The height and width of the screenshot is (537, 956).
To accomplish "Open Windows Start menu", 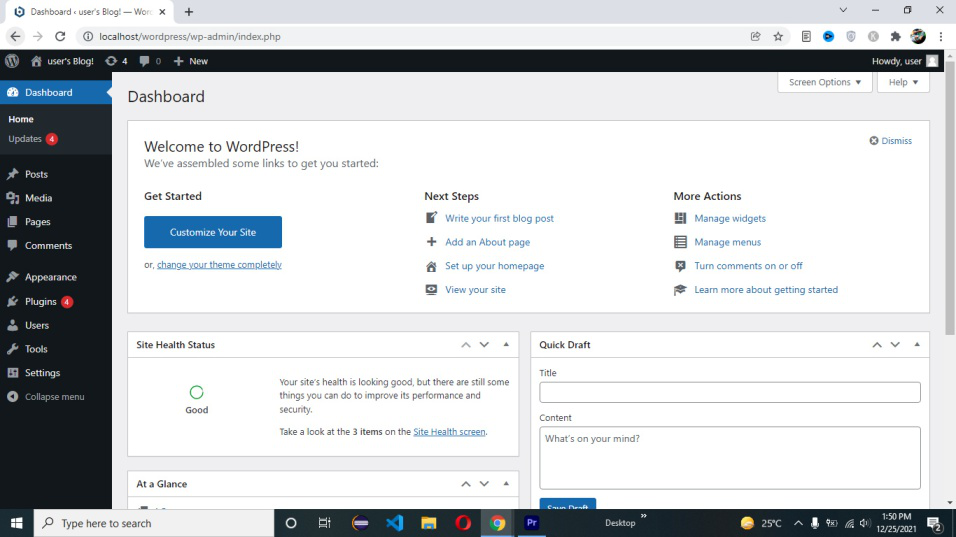I will [16, 523].
